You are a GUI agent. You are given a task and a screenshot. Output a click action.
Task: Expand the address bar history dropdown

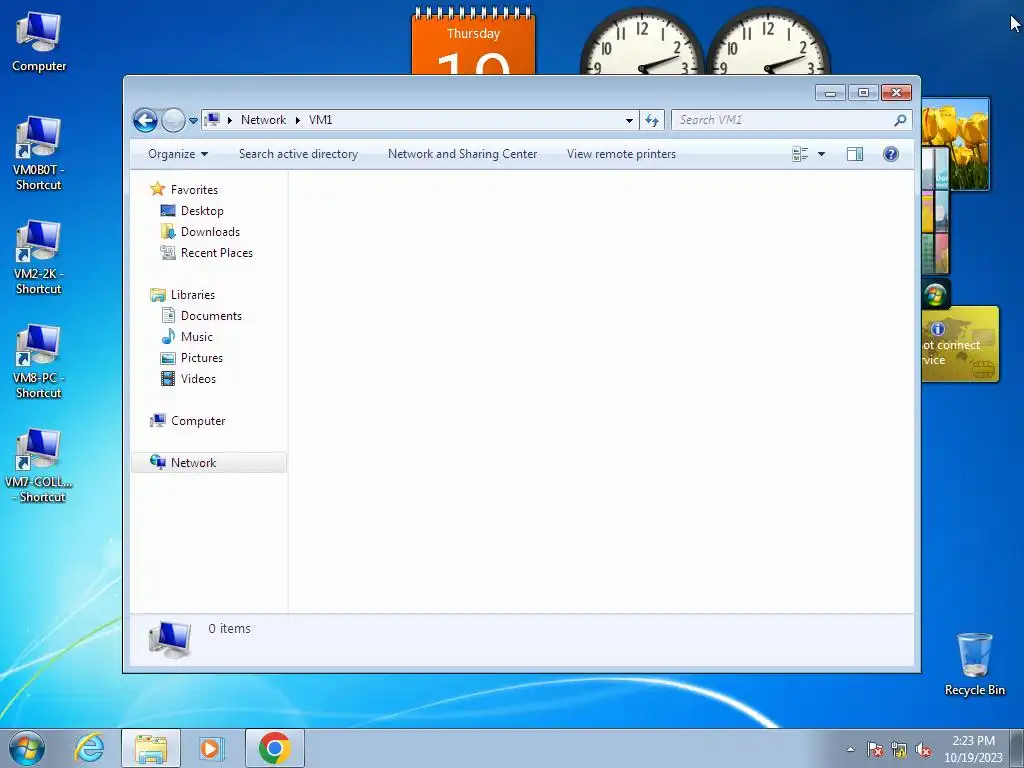pyautogui.click(x=629, y=120)
